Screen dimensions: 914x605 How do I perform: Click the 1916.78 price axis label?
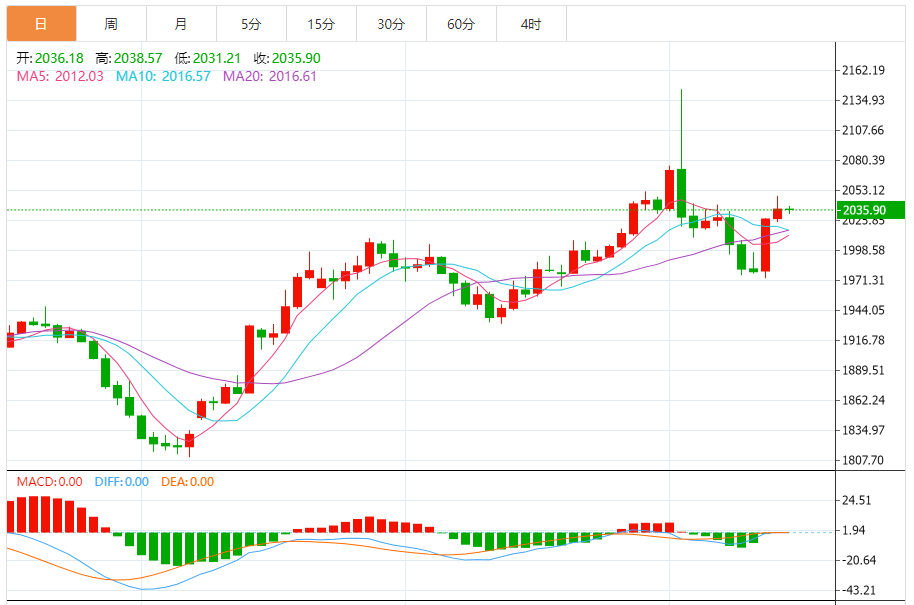863,340
